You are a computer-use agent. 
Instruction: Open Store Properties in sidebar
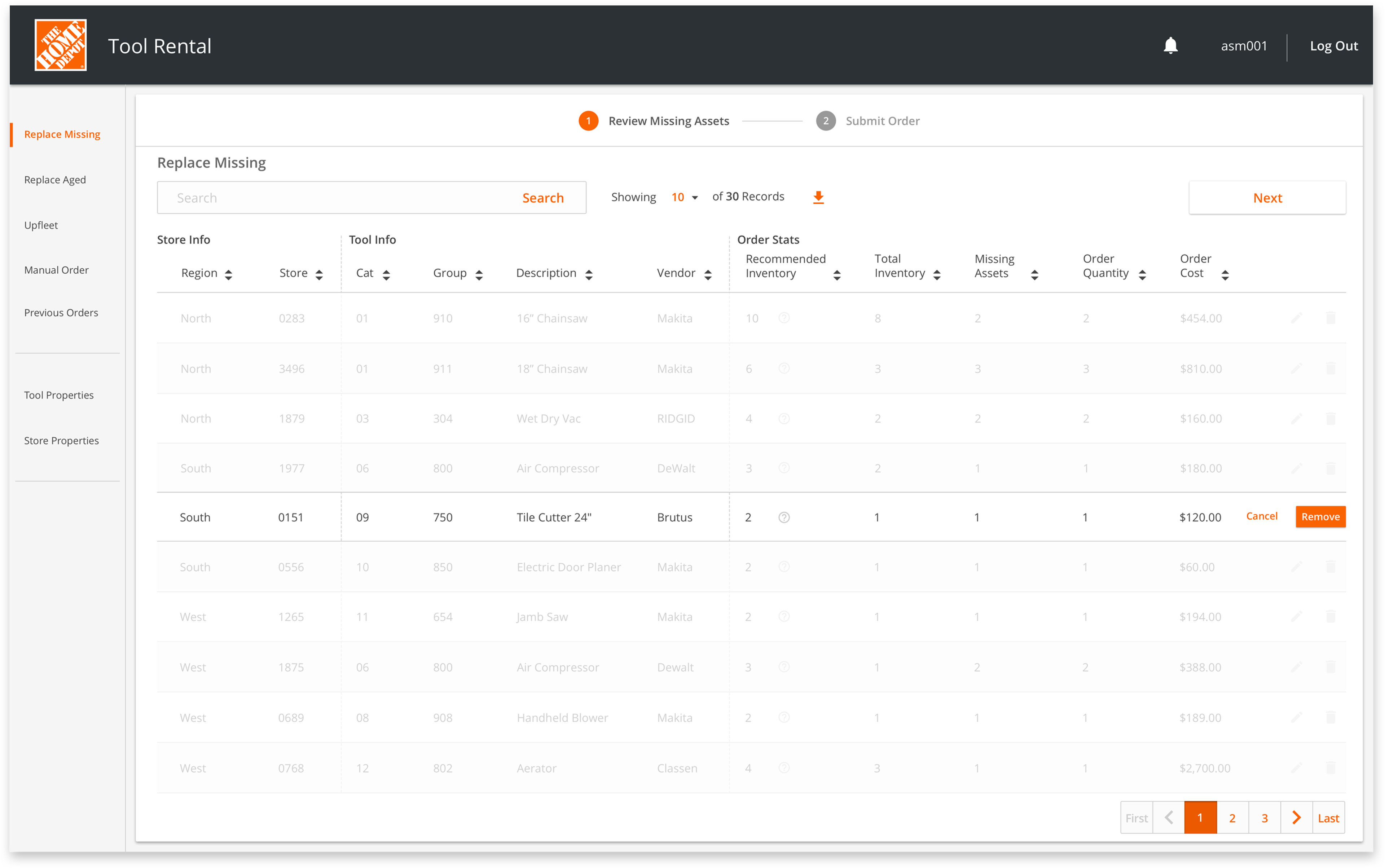tap(61, 440)
